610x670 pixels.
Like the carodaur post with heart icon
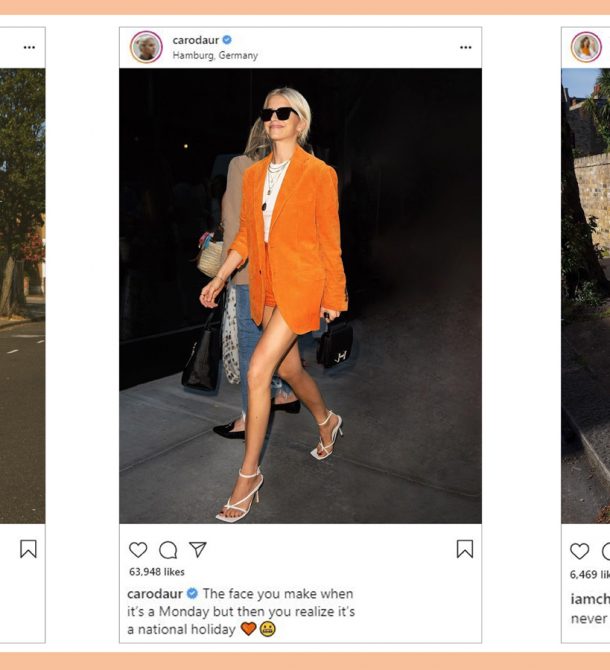click(x=138, y=550)
